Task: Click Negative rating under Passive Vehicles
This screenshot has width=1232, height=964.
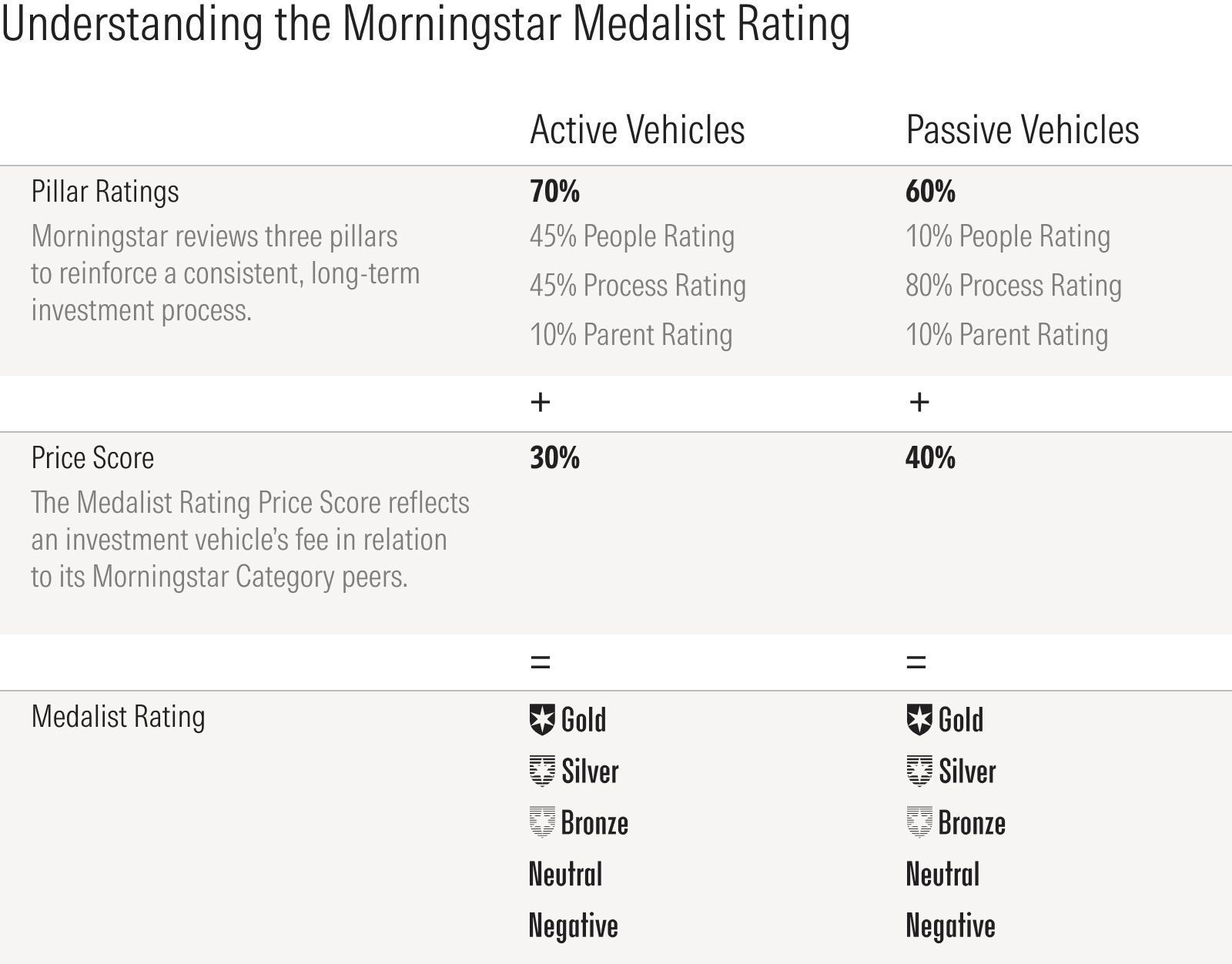Action: (950, 926)
